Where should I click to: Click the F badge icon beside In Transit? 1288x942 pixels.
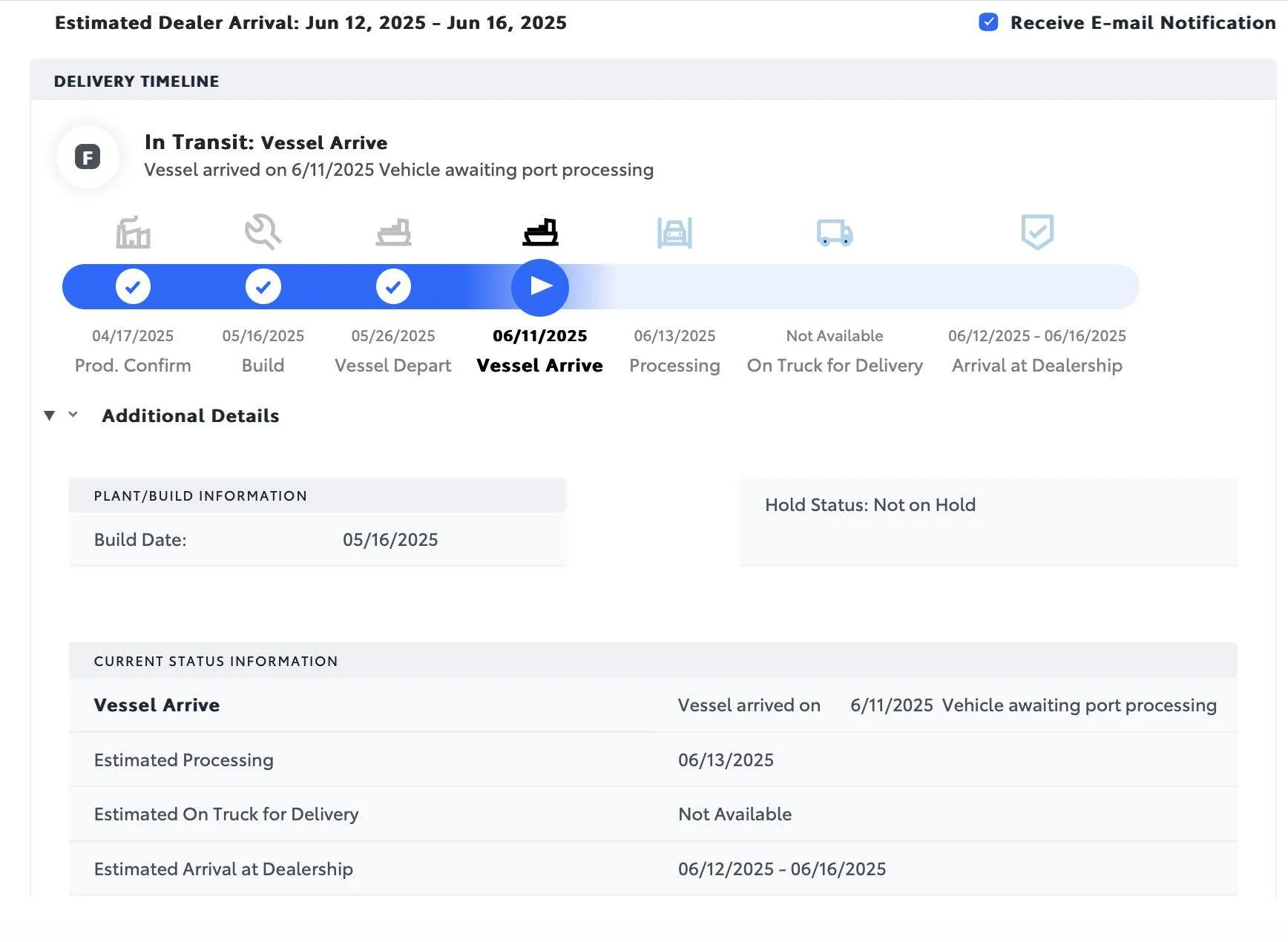(x=88, y=157)
